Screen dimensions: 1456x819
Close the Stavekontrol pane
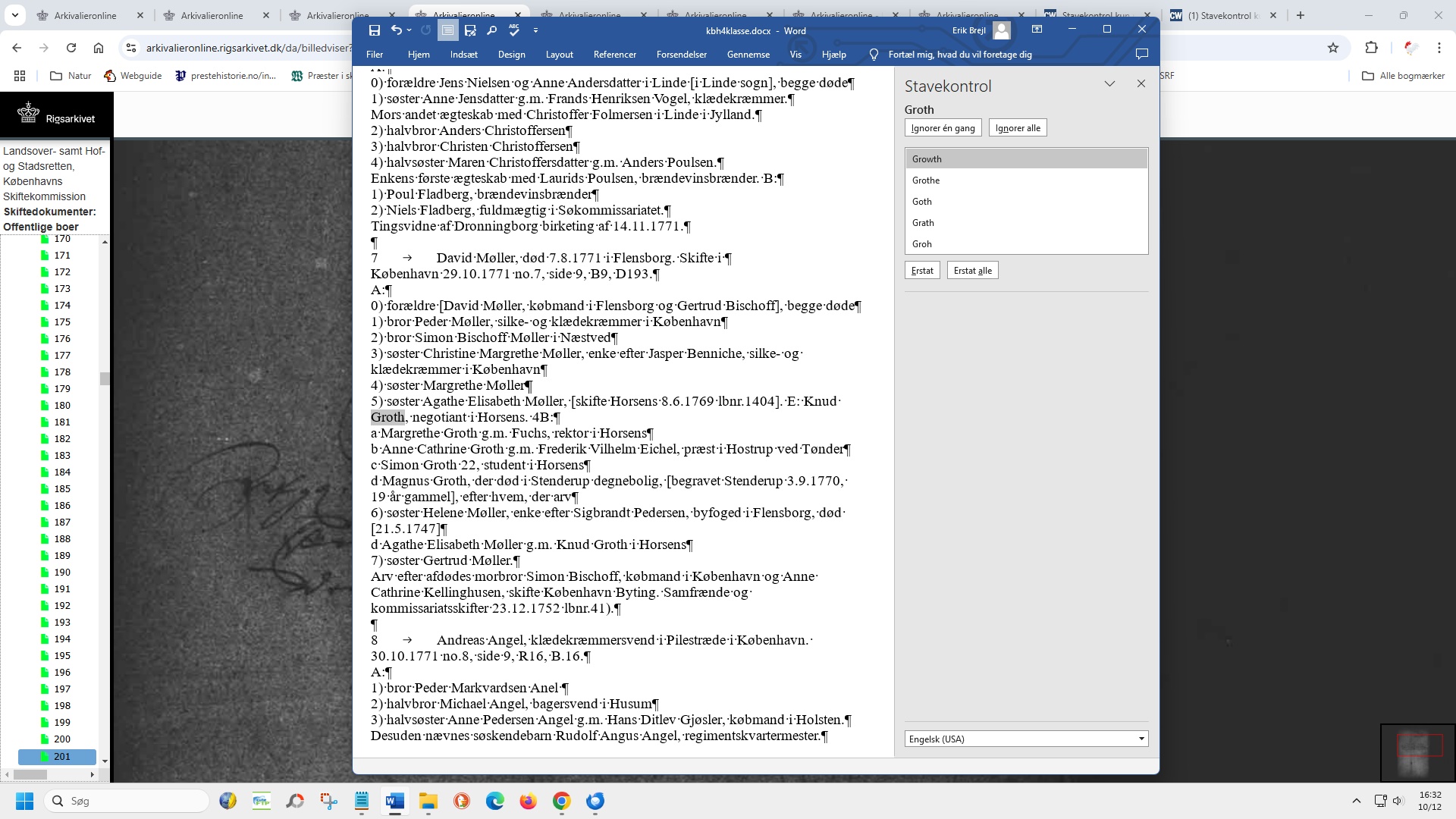1141,84
